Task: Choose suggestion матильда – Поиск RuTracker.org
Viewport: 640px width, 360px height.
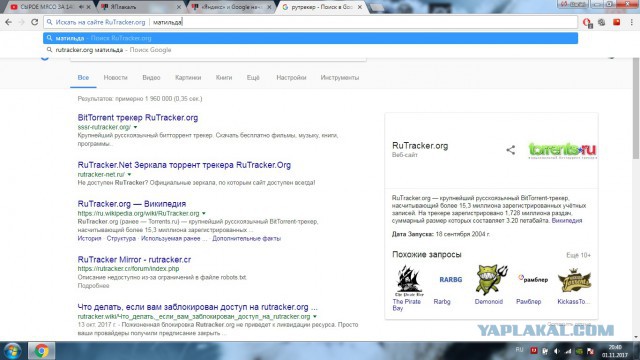Action: (x=311, y=38)
